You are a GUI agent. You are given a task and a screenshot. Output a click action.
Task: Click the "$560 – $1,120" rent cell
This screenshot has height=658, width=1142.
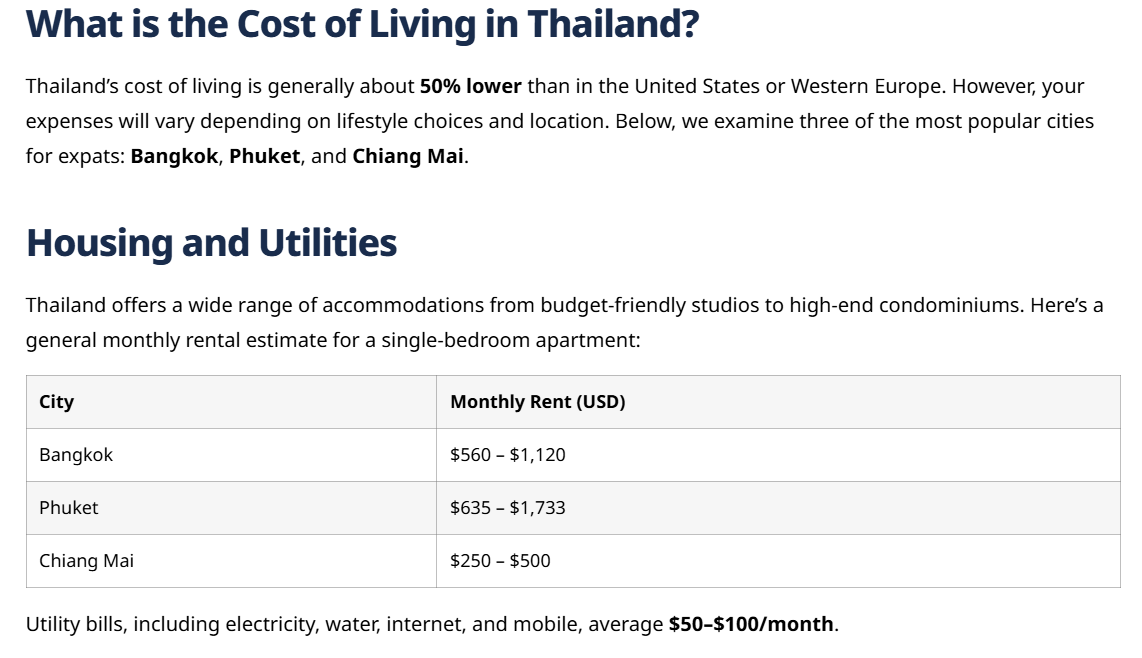coord(508,455)
